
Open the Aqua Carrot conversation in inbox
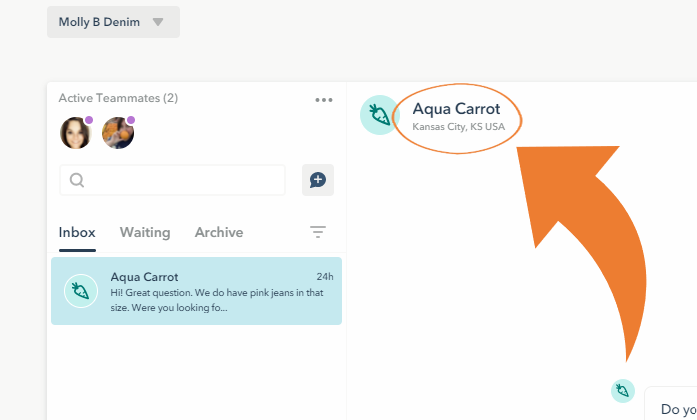196,291
